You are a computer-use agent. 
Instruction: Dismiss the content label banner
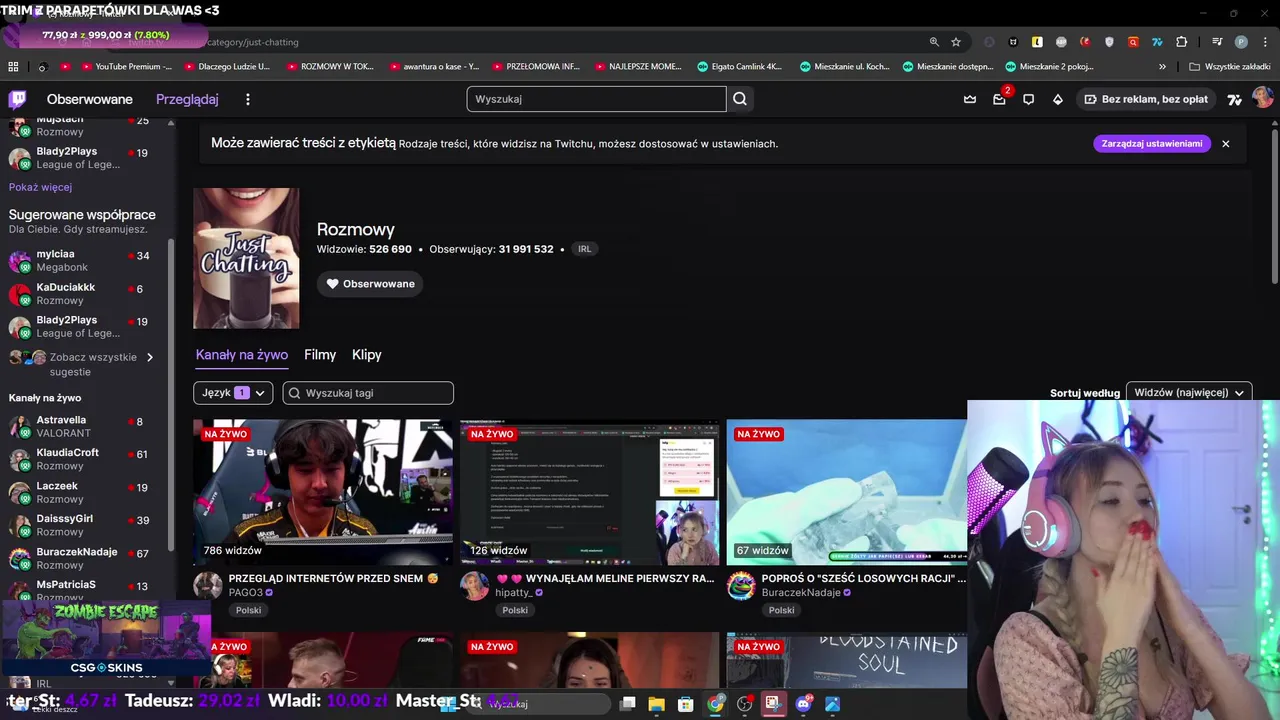click(x=1225, y=144)
